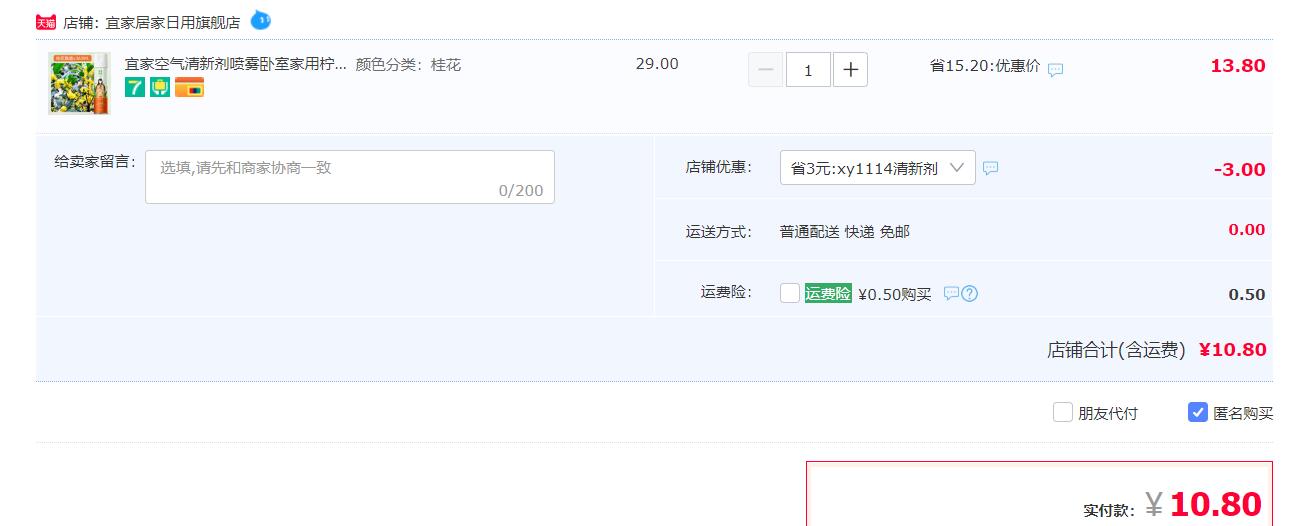Click the 13.80 item subtotal
The image size is (1292, 526).
click(x=1238, y=66)
